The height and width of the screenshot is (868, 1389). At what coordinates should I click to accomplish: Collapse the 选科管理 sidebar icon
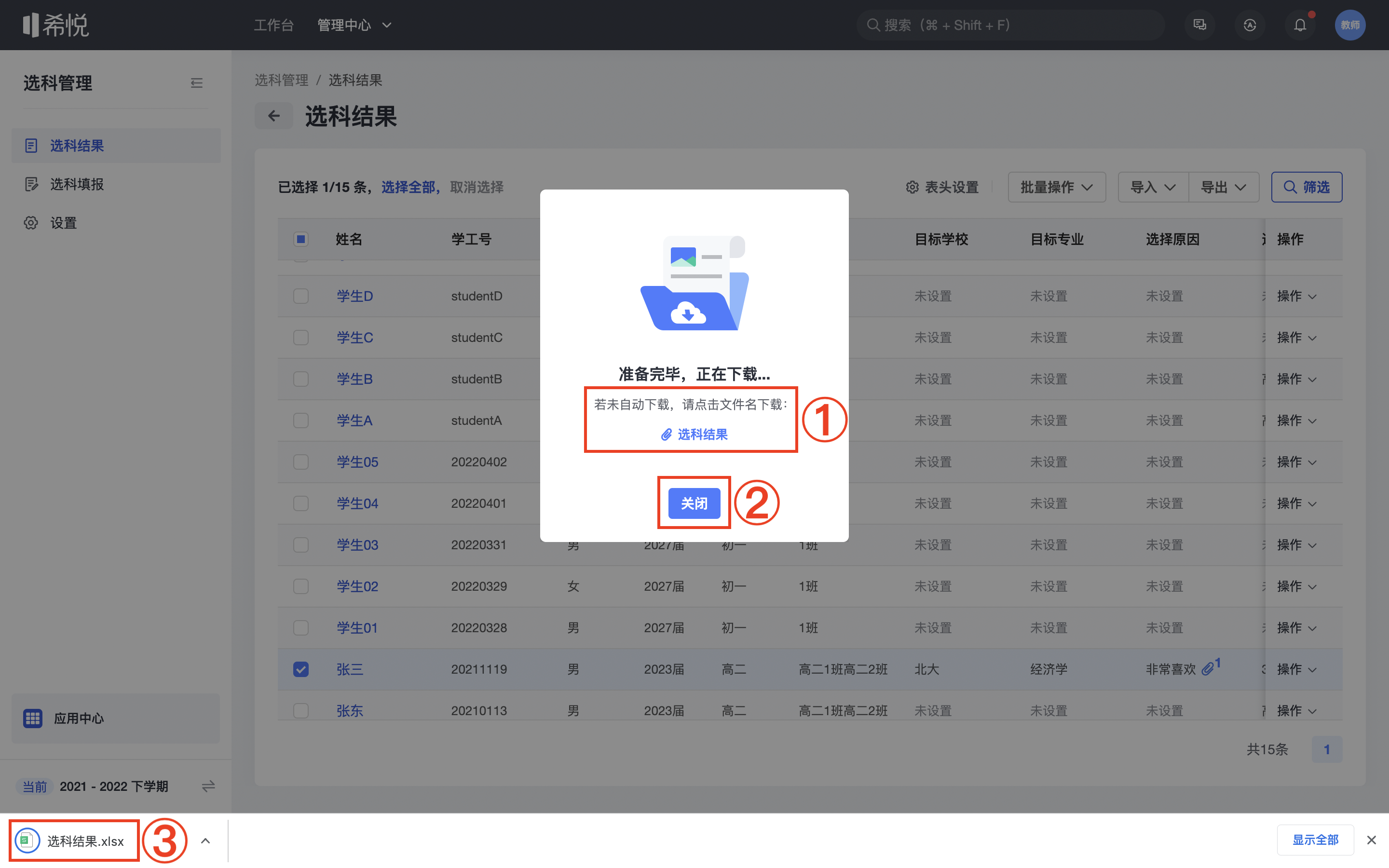coord(196,83)
